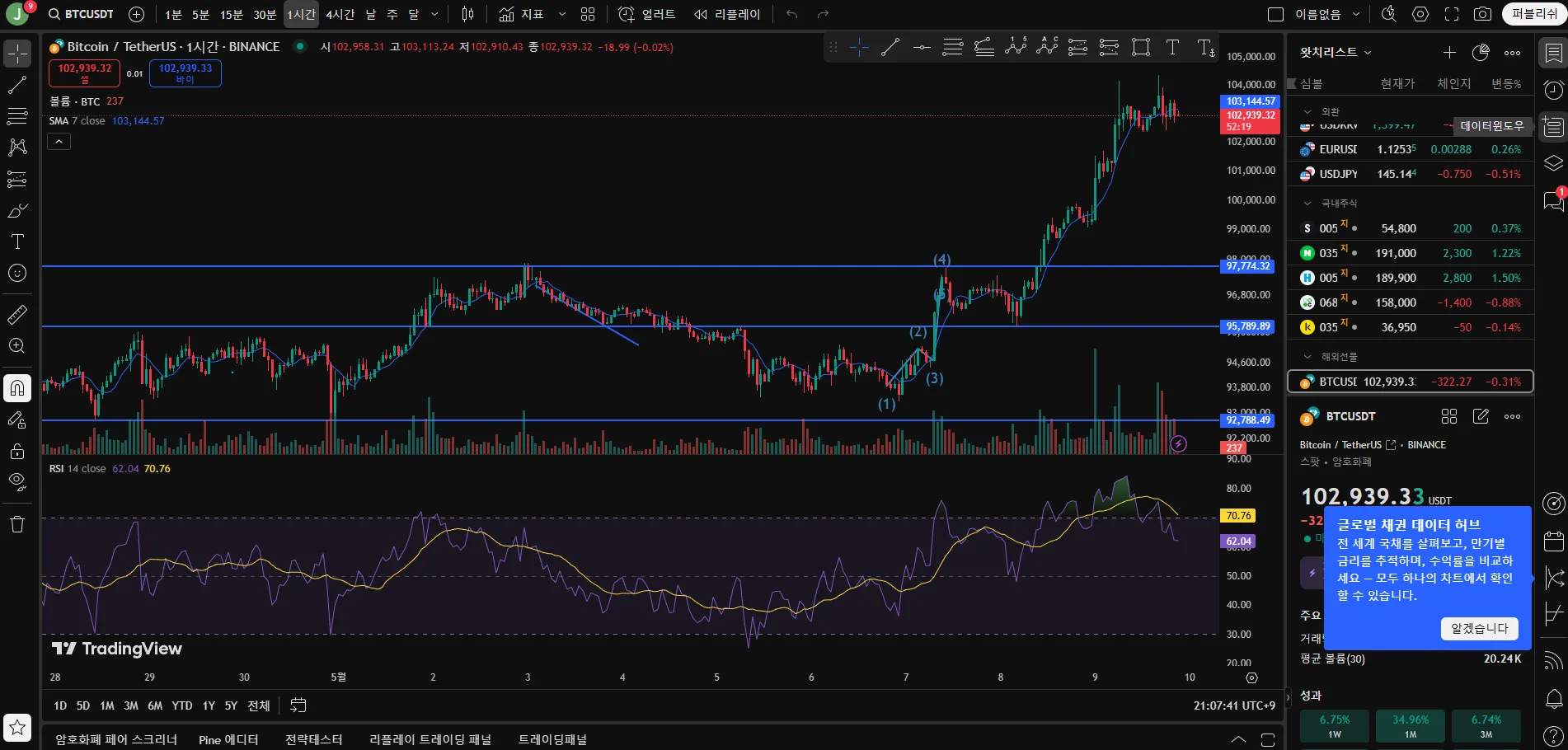The width and height of the screenshot is (1568, 750).
Task: Choose the anchored text tool in floating toolbar
Action: (x=1205, y=48)
